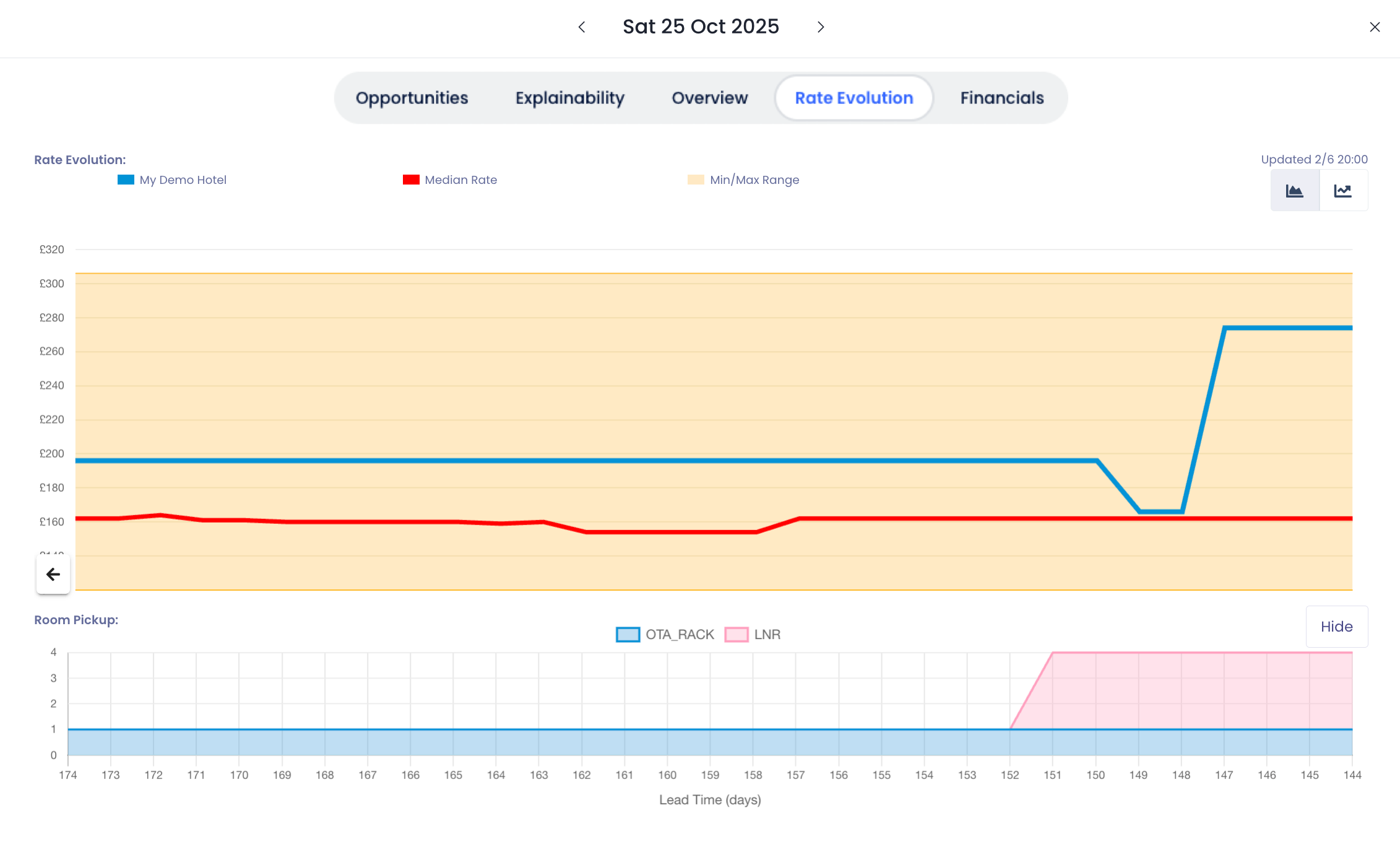Go to previous date with left chevron
Image resolution: width=1400 pixels, height=857 pixels.
tap(582, 27)
